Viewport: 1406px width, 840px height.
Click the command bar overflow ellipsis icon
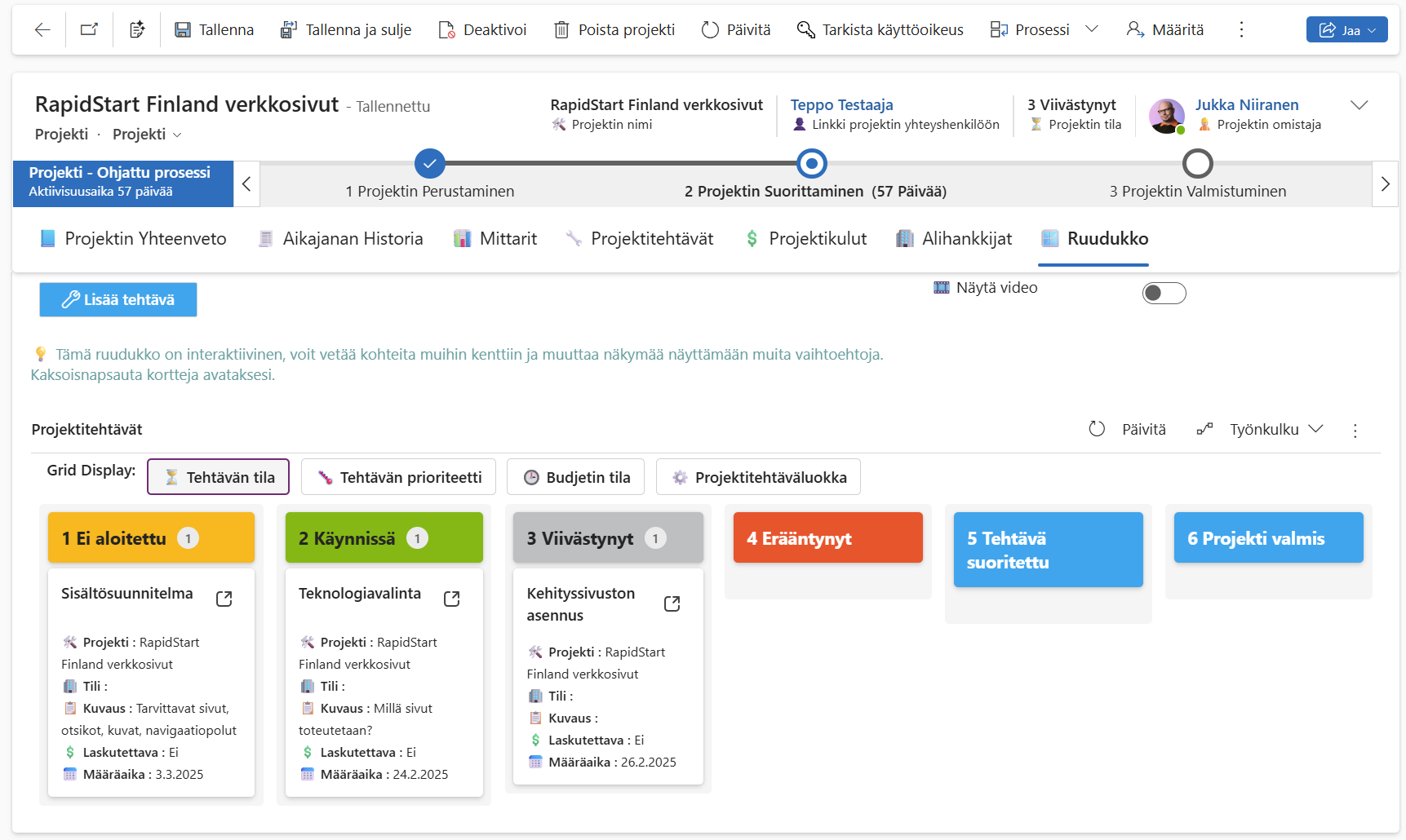1241,29
